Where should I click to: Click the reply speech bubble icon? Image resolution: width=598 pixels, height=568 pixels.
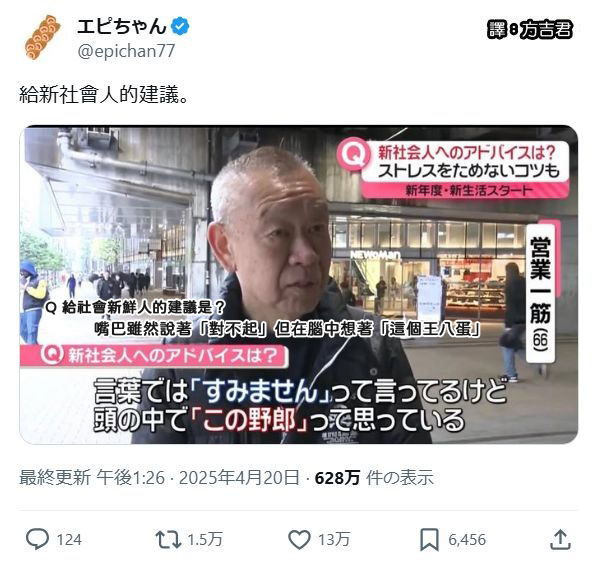pyautogui.click(x=37, y=539)
